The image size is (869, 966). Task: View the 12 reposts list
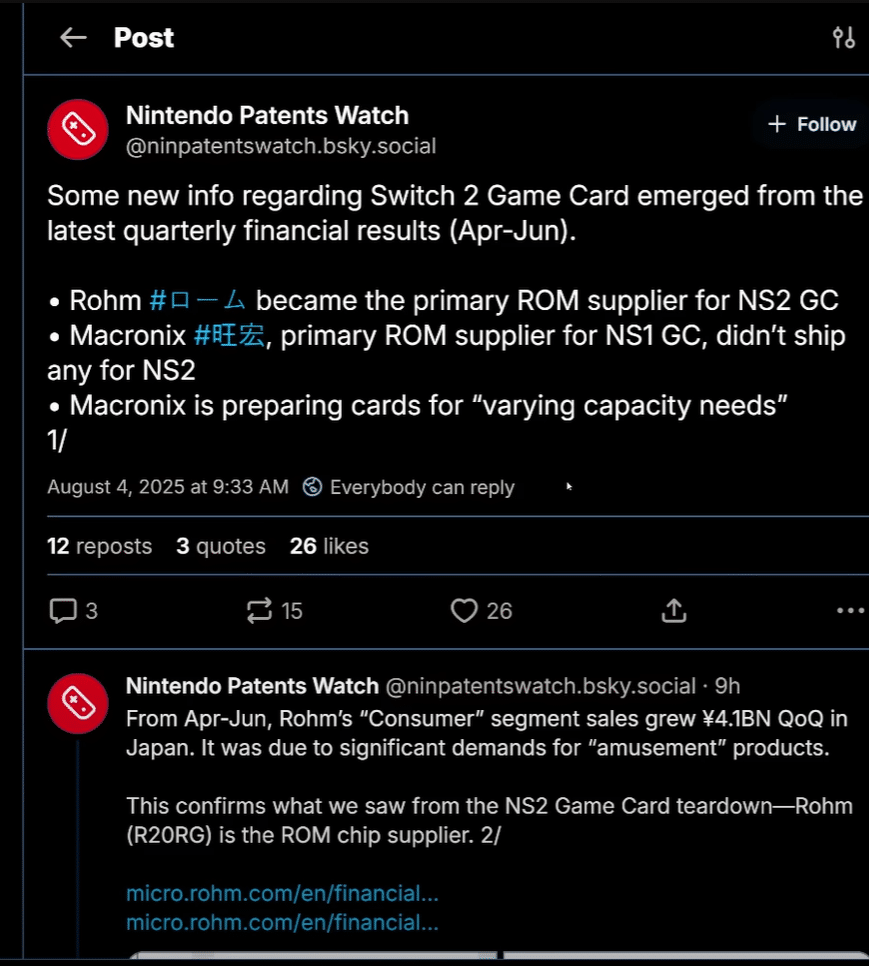click(100, 546)
